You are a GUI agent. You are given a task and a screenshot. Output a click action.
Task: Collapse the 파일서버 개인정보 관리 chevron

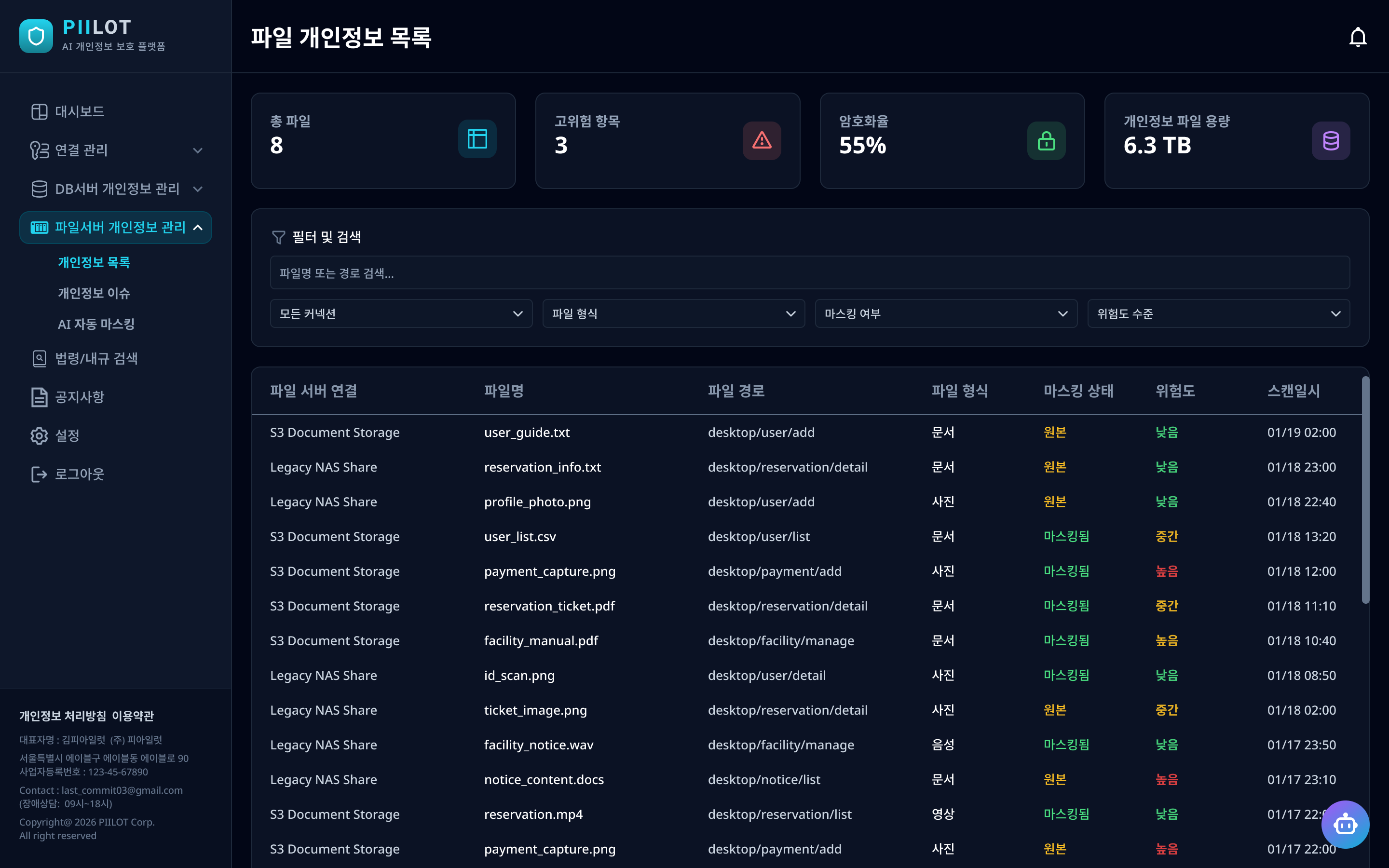(197, 227)
